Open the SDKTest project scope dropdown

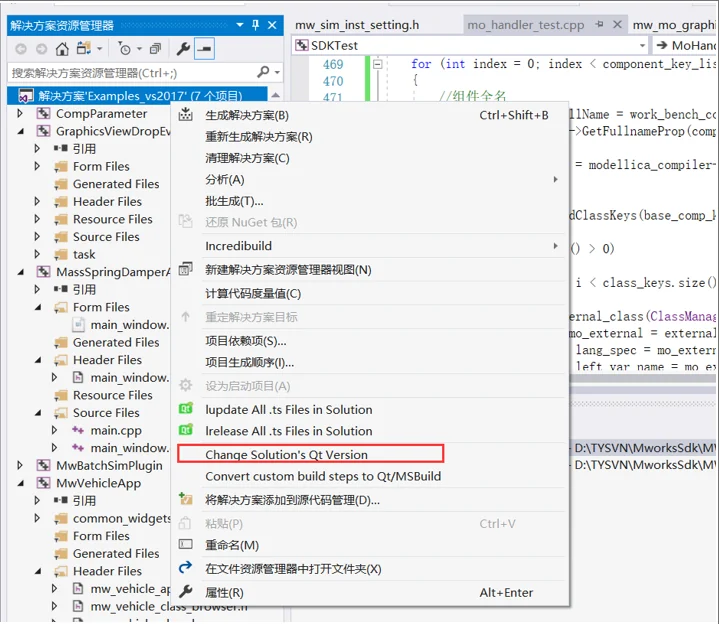(x=642, y=45)
